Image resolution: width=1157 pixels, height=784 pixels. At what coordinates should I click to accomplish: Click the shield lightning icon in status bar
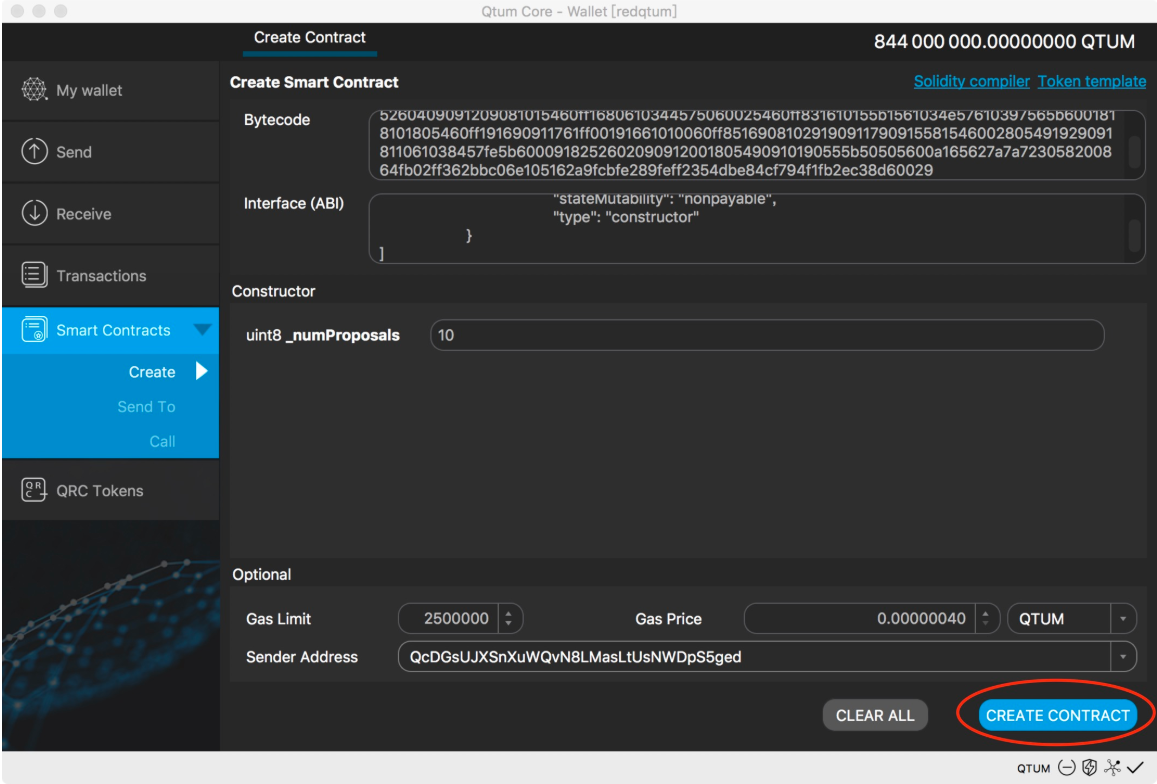point(1089,768)
